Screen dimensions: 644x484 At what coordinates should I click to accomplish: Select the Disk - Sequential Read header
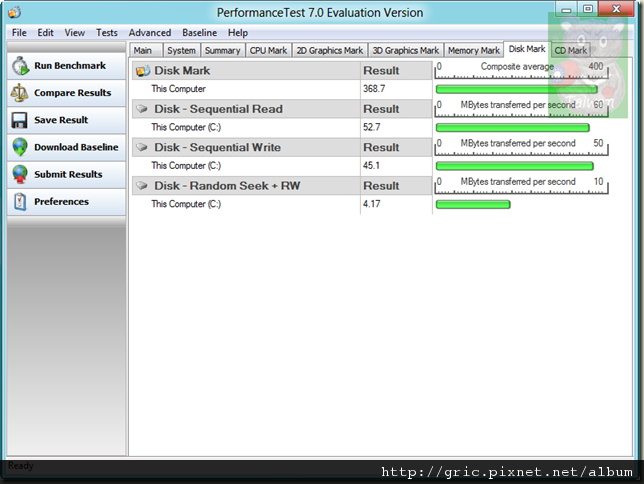[x=218, y=109]
